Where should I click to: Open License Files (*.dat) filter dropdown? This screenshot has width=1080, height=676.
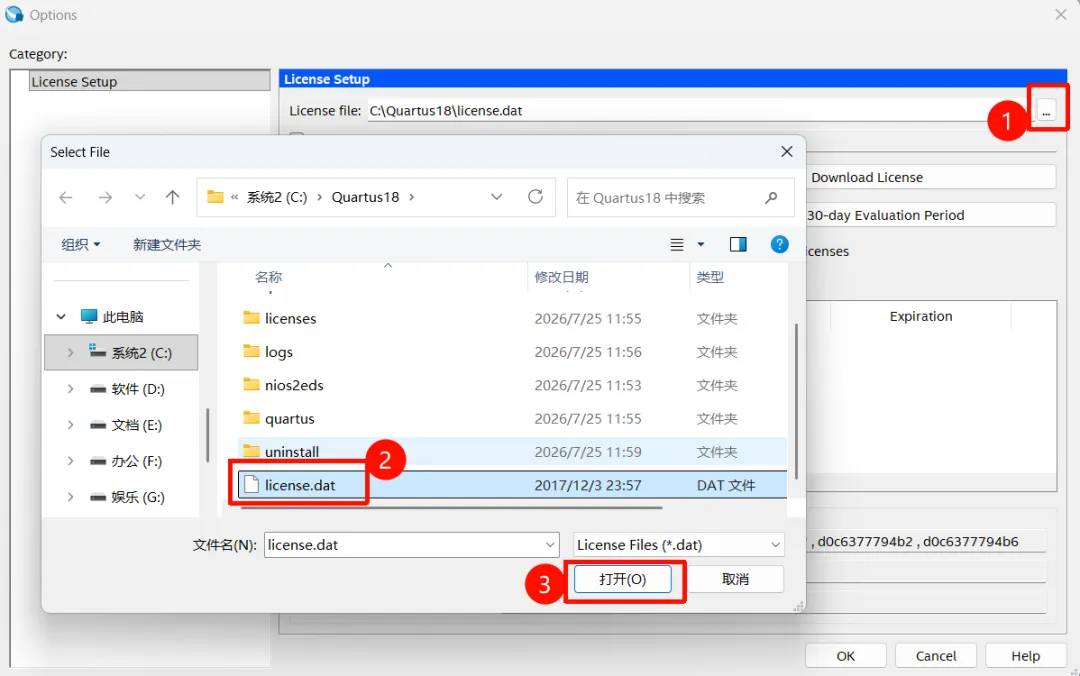[x=678, y=545]
